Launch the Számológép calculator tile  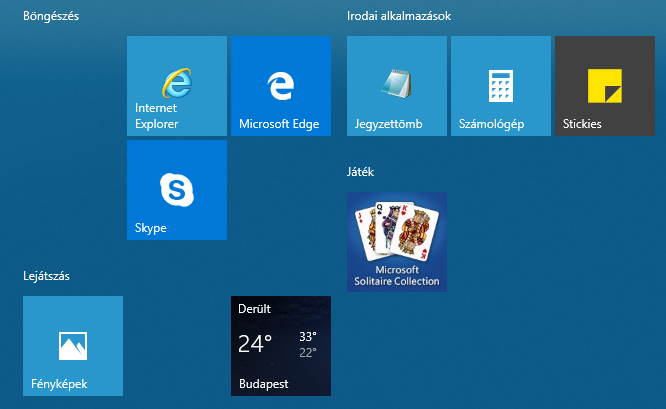(x=501, y=86)
